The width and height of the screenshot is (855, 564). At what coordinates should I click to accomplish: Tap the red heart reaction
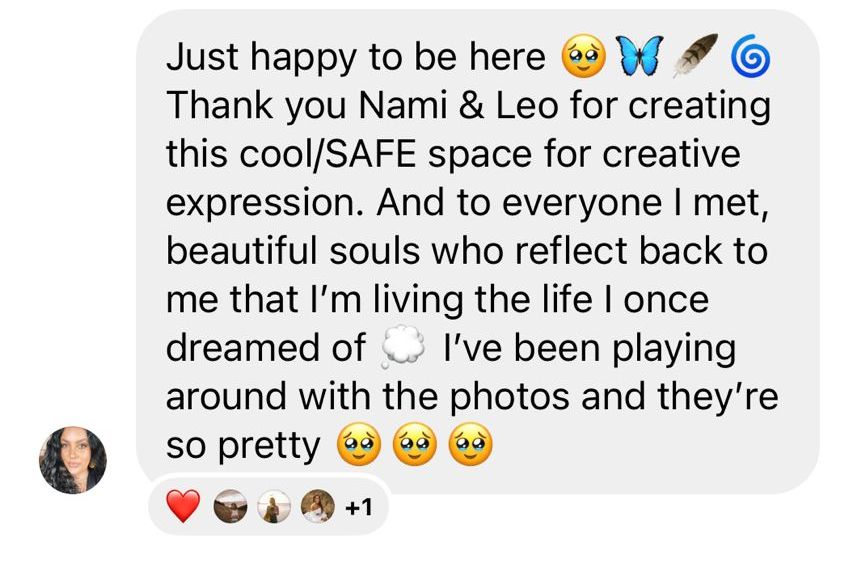click(183, 506)
